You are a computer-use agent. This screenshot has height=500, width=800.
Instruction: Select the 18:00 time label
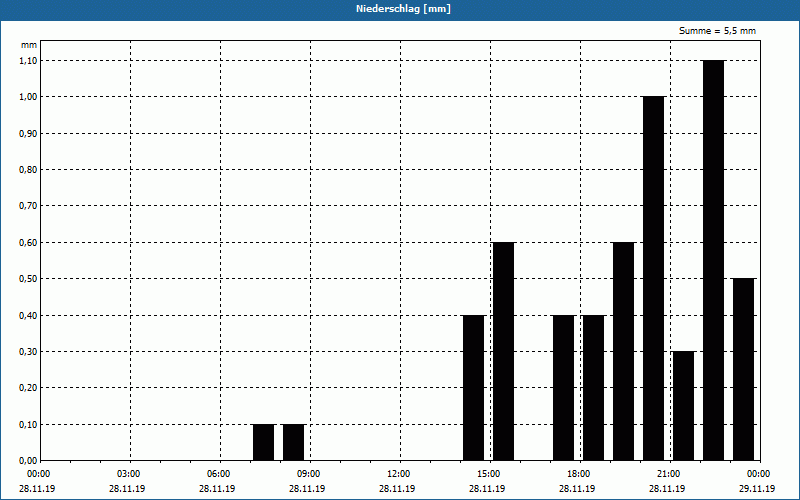[x=579, y=474]
